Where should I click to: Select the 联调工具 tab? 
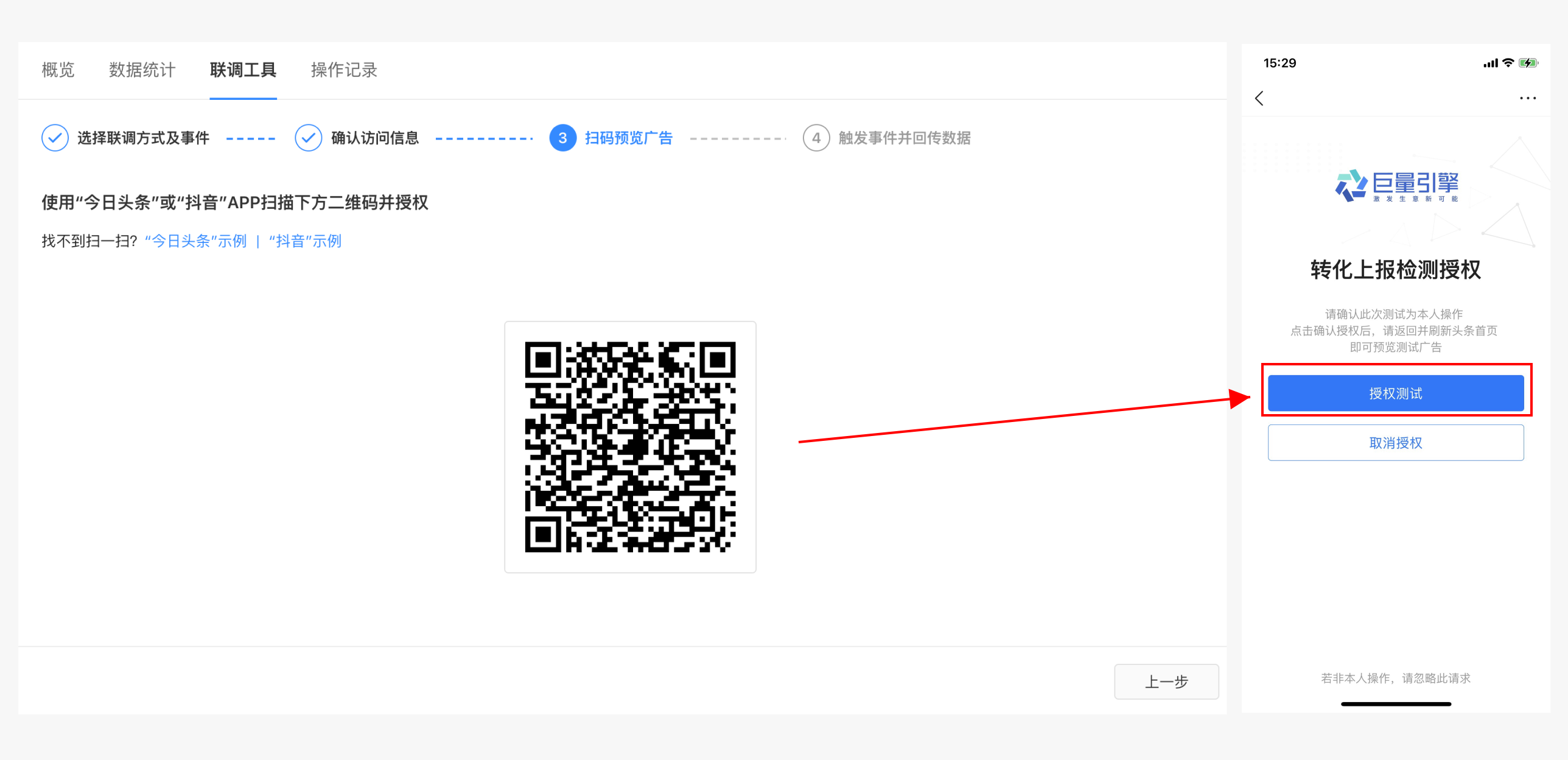pyautogui.click(x=243, y=70)
